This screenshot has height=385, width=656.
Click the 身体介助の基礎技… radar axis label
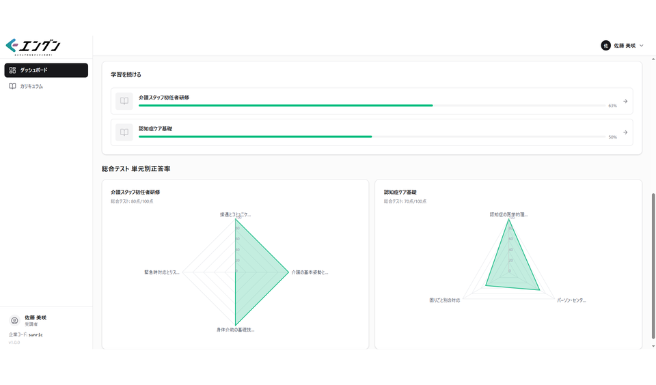click(235, 330)
